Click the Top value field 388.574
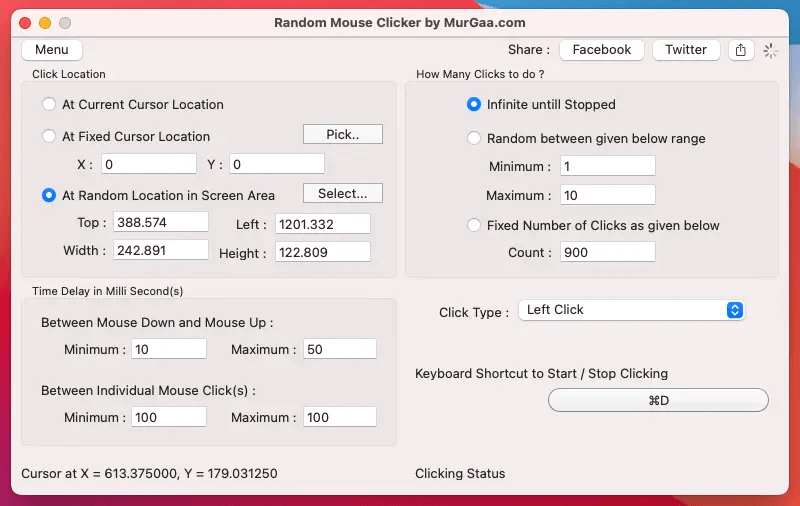The width and height of the screenshot is (800, 506). (161, 222)
